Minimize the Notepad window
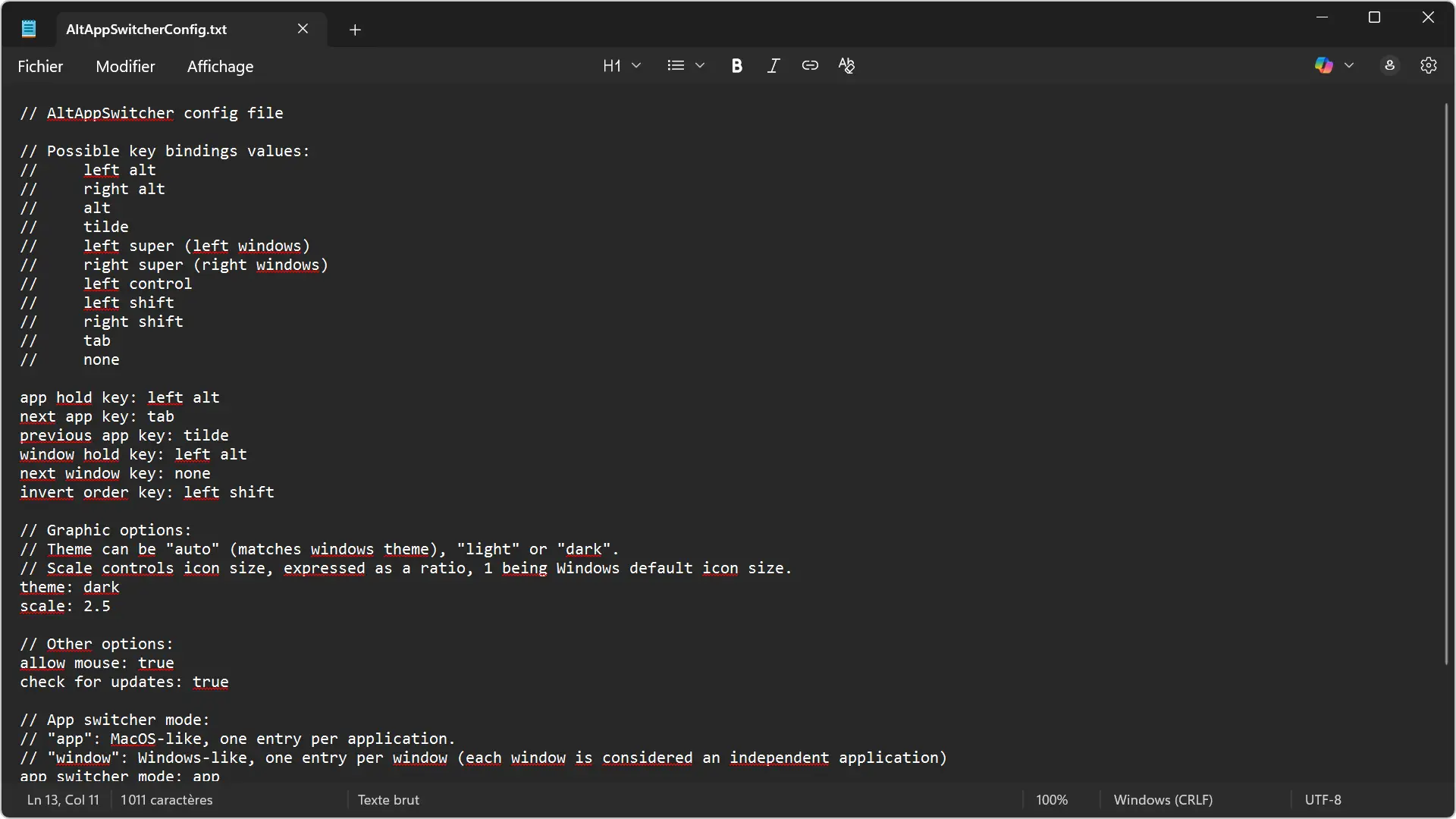 [1323, 17]
